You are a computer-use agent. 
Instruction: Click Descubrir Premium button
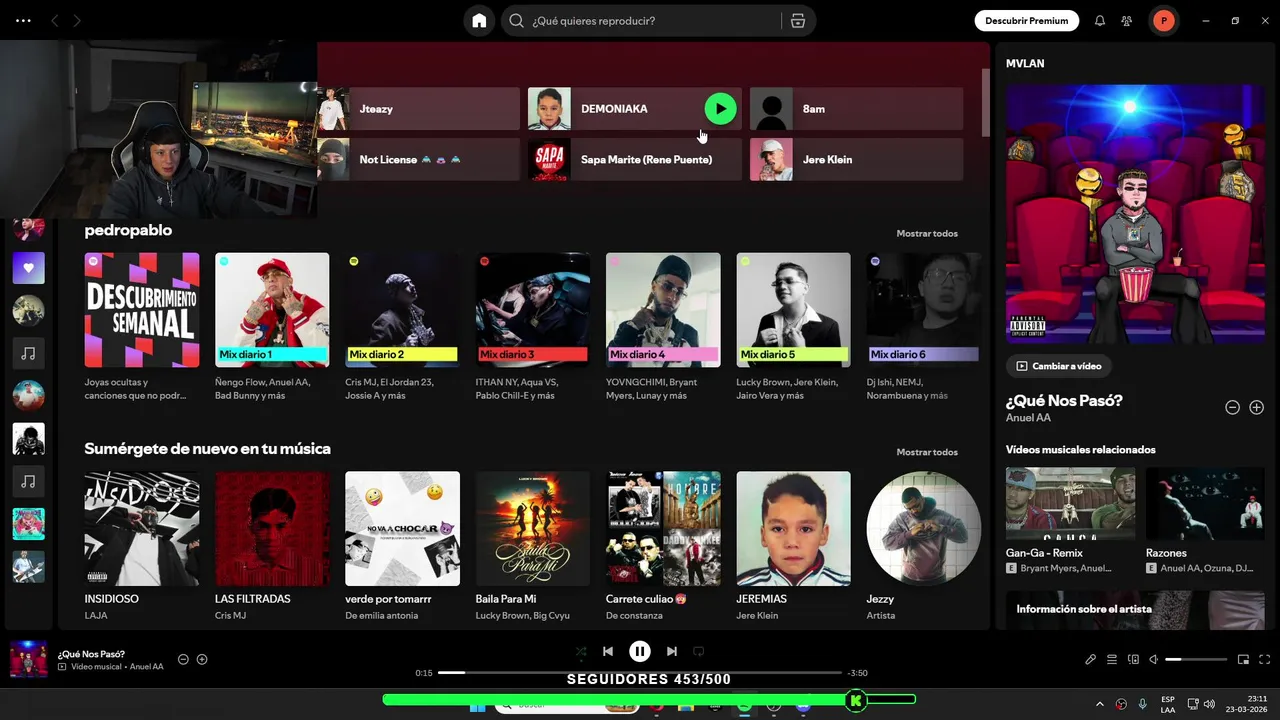click(1026, 21)
